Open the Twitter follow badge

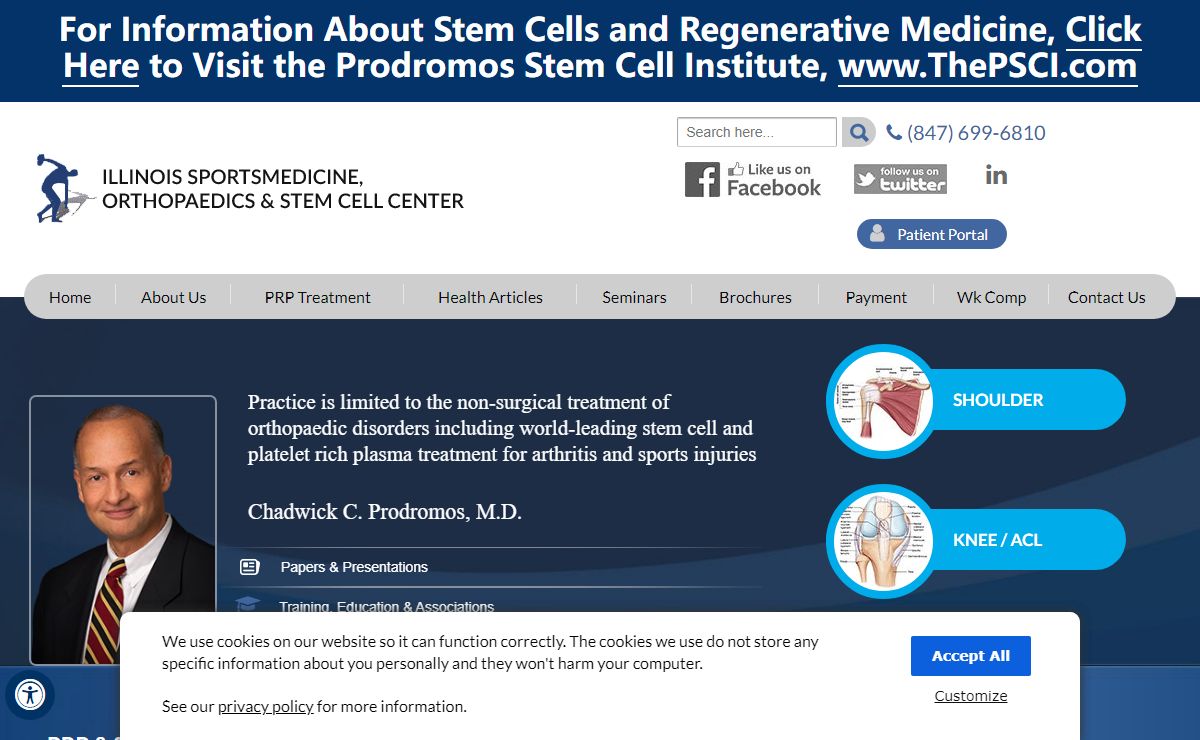point(900,179)
